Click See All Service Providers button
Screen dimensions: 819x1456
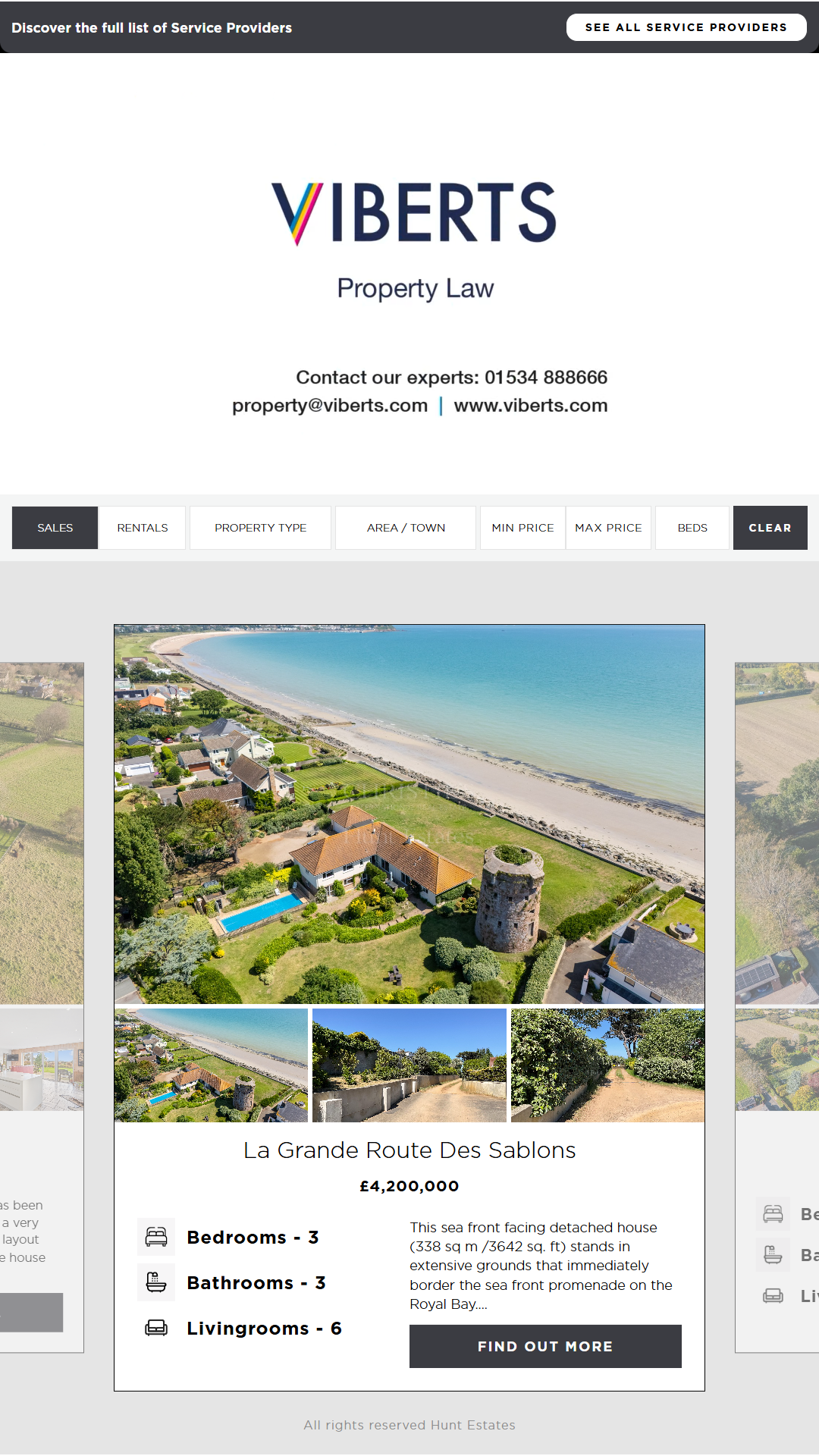click(x=686, y=27)
